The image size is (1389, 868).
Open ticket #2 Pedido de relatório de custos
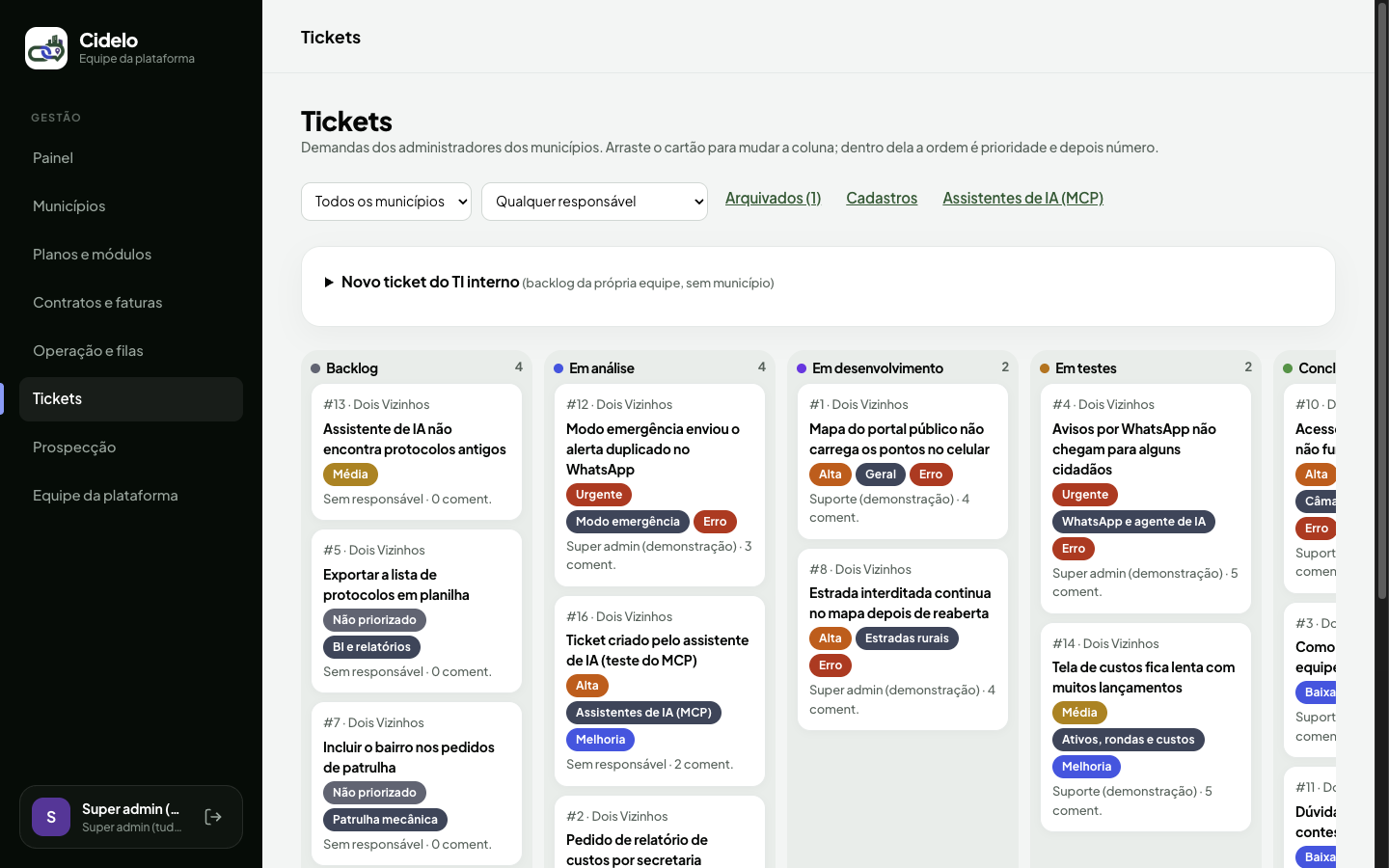pyautogui.click(x=660, y=832)
